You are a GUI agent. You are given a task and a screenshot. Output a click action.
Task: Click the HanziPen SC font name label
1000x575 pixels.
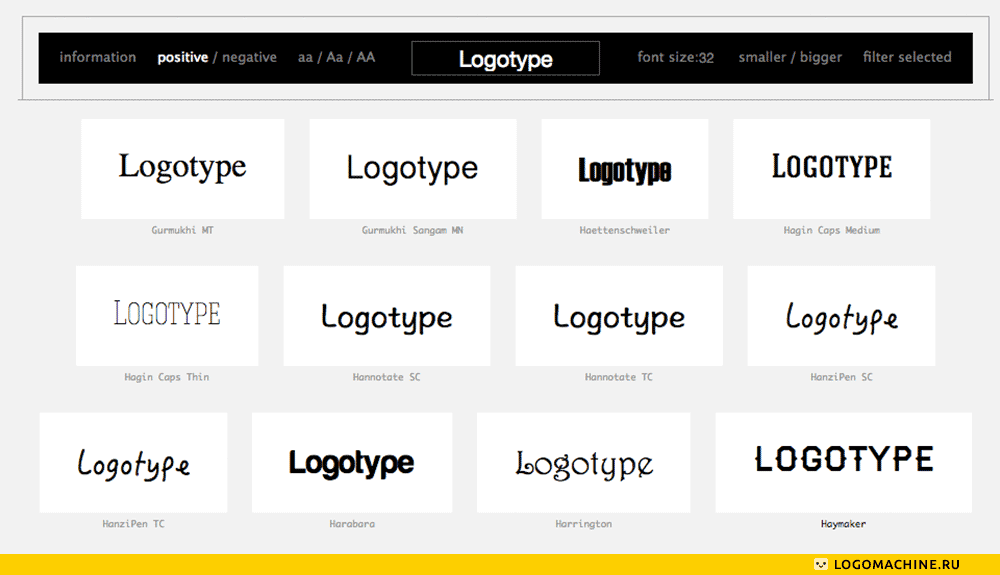(x=841, y=377)
